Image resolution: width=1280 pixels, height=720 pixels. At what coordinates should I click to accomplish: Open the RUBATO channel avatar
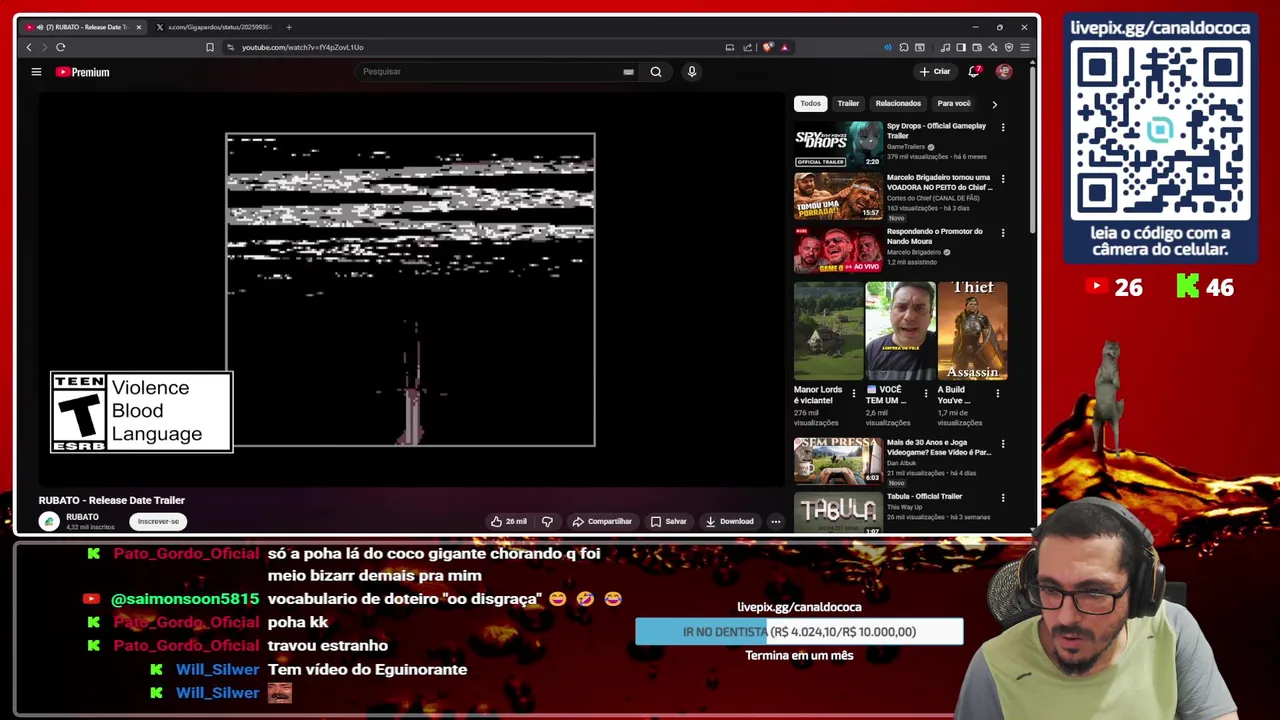pyautogui.click(x=49, y=521)
